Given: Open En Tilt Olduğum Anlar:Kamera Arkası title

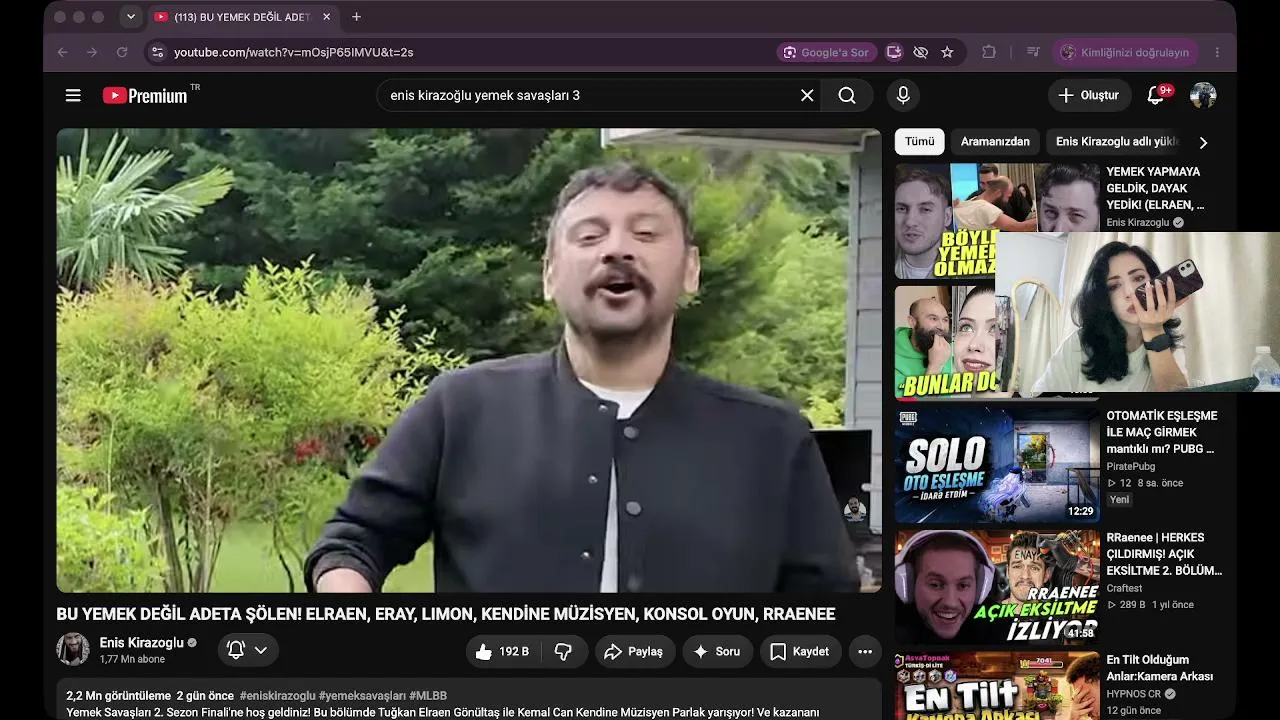Looking at the screenshot, I should [x=1160, y=668].
